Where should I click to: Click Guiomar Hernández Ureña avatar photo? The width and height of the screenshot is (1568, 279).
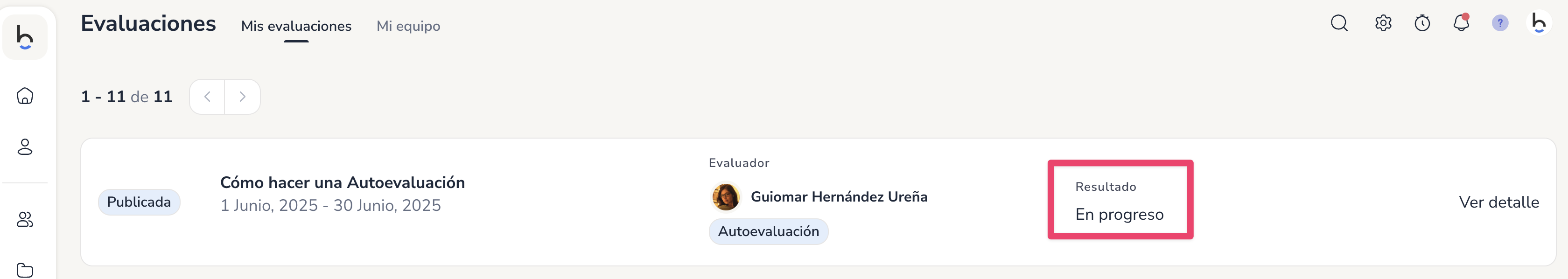(x=726, y=197)
